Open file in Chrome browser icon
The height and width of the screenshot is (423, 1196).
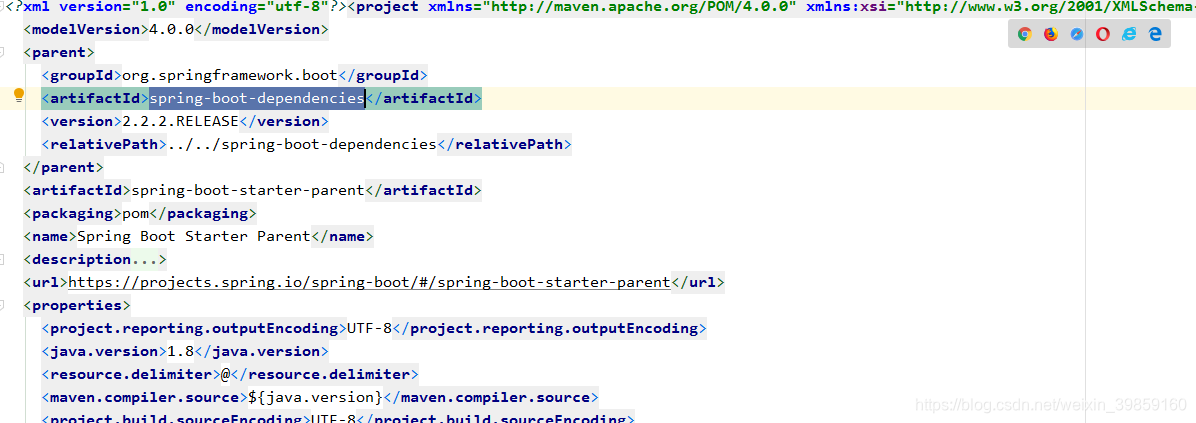[x=1024, y=34]
